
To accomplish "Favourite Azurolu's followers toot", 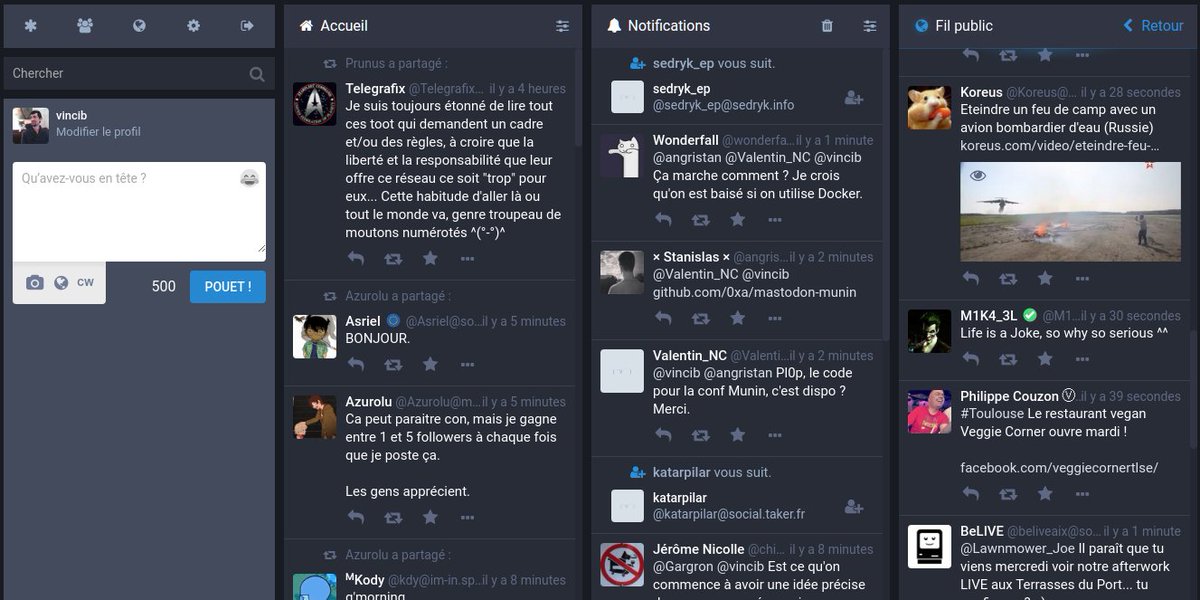I will click(x=430, y=517).
